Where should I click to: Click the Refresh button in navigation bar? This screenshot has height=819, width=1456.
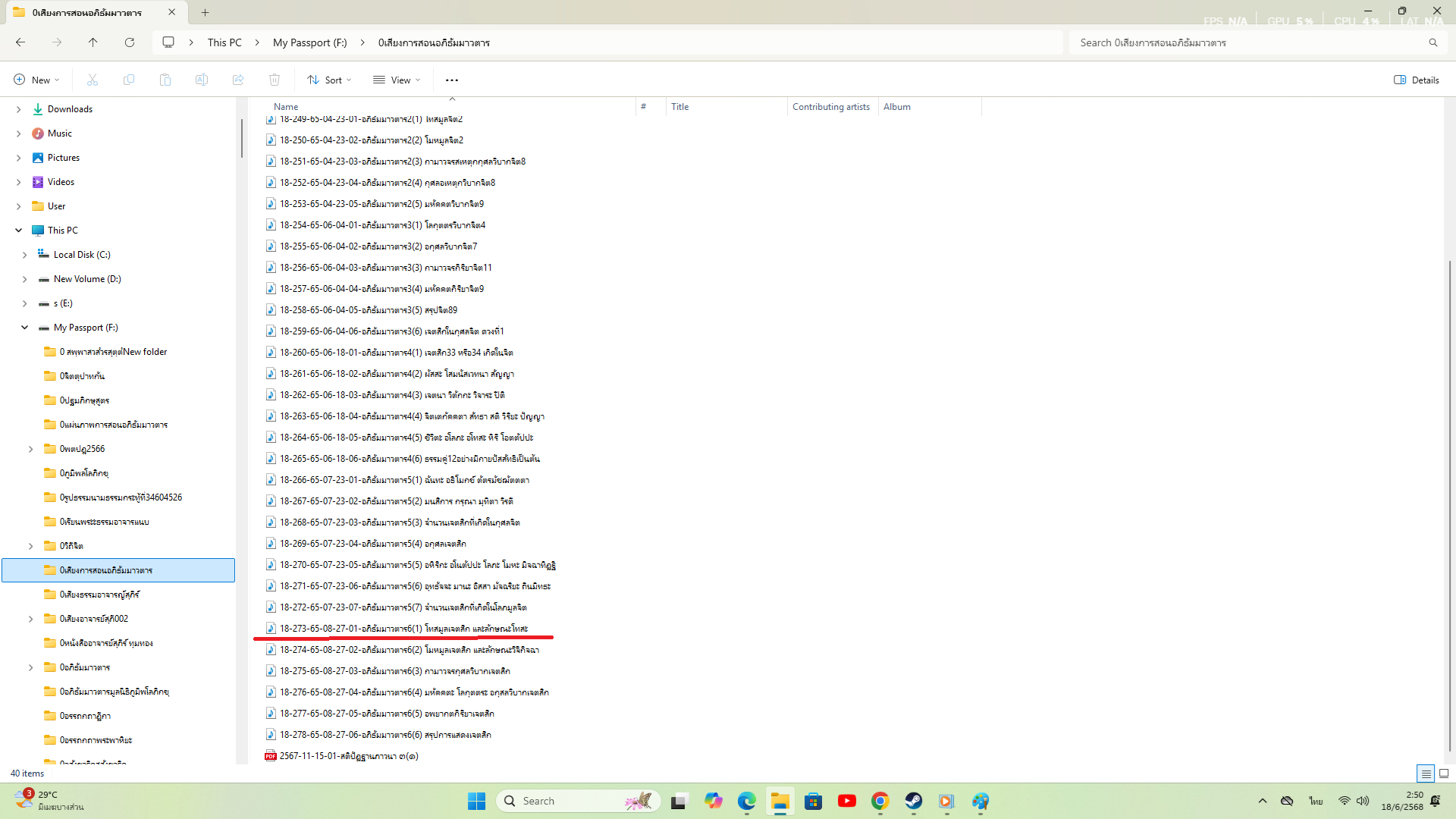click(130, 42)
